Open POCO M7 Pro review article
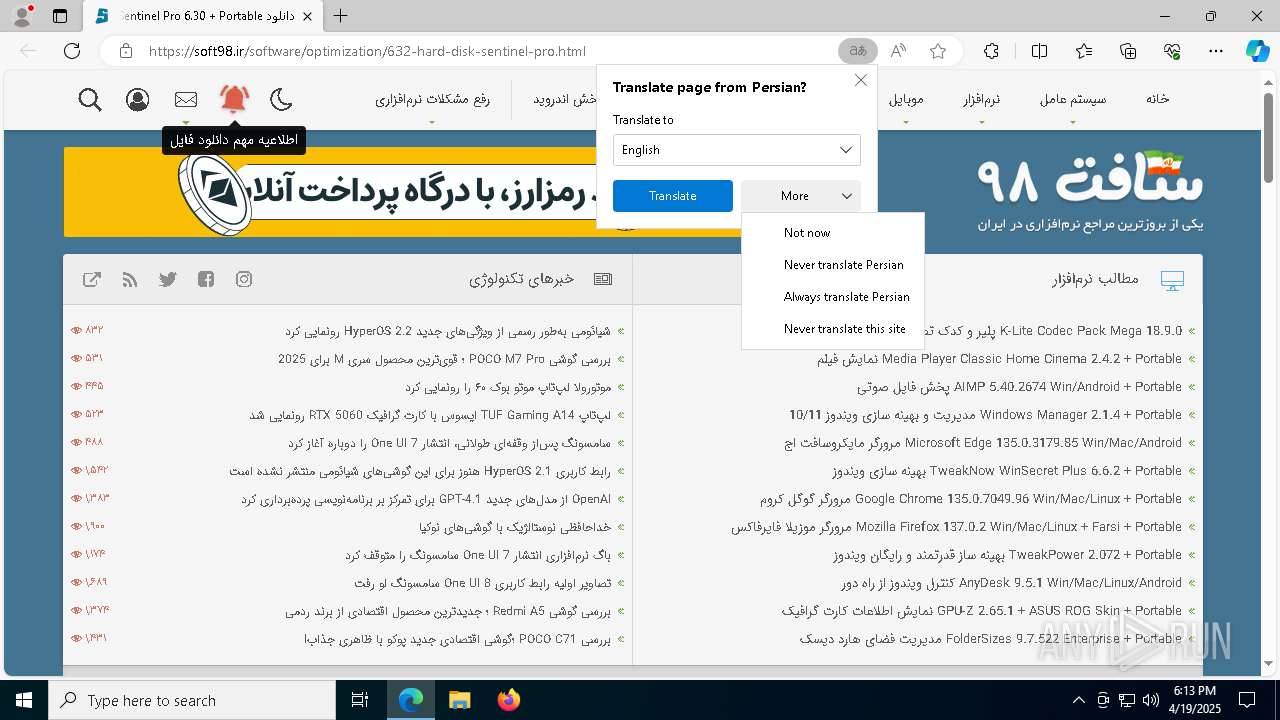1280x720 pixels. click(x=444, y=358)
